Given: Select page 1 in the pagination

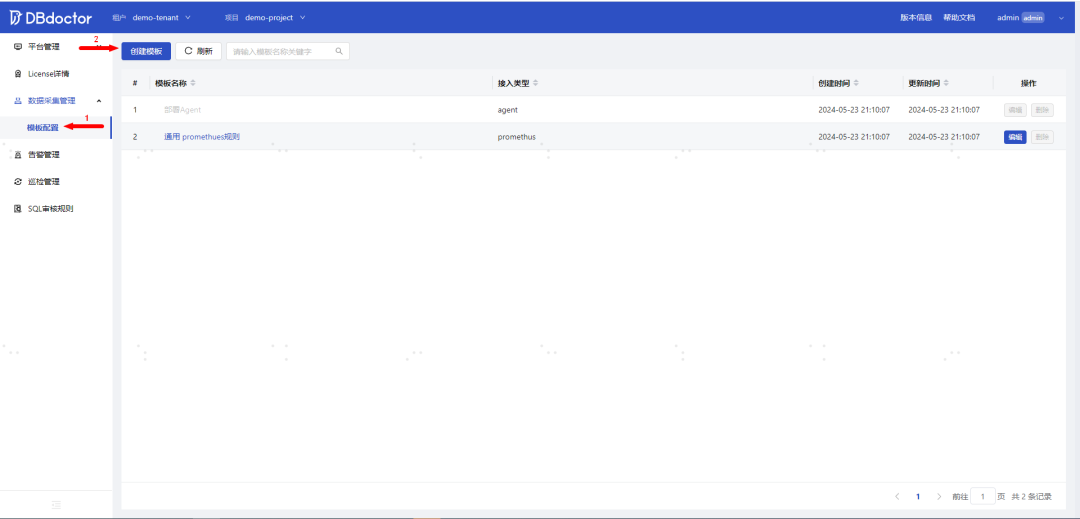Looking at the screenshot, I should tap(918, 496).
